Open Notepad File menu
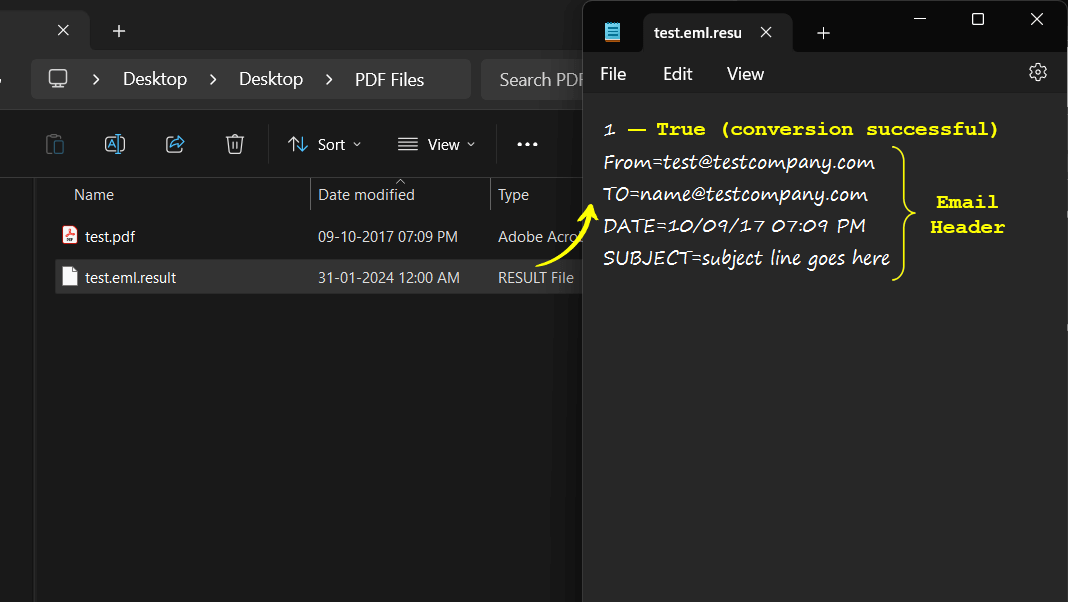This screenshot has height=602, width=1068. [613, 74]
